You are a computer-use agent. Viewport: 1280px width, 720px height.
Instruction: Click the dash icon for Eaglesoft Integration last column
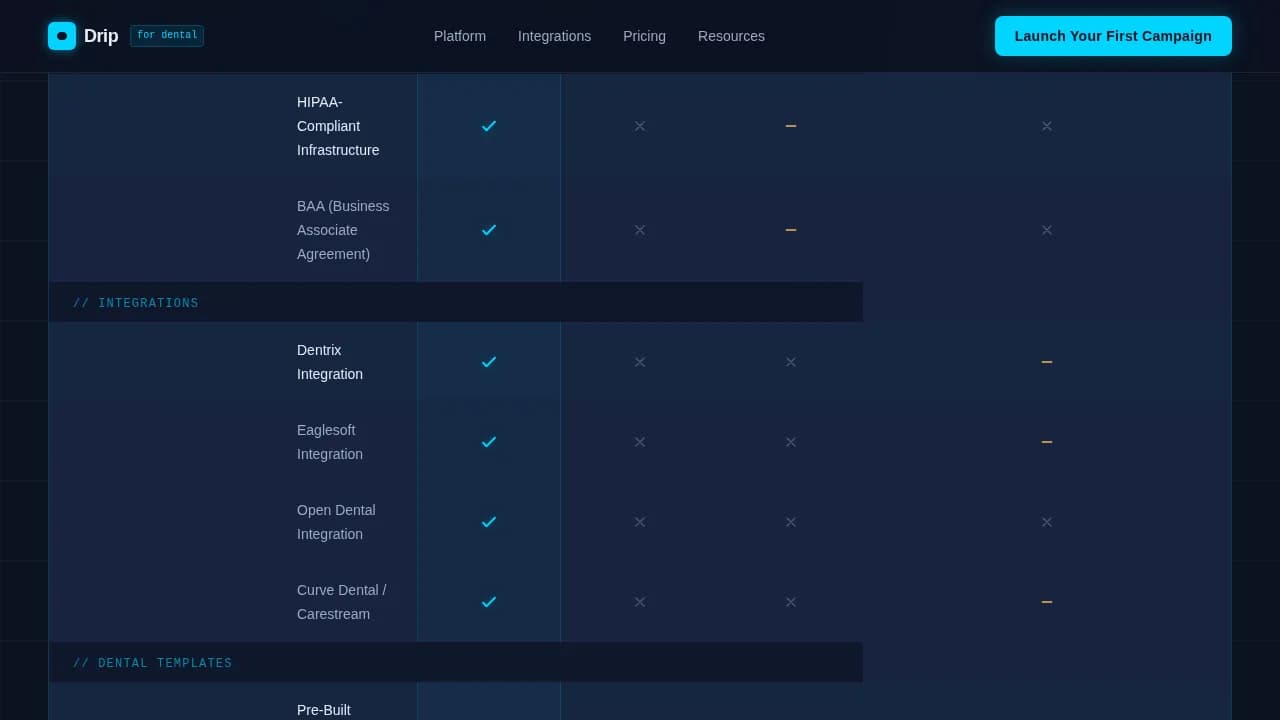1047,442
